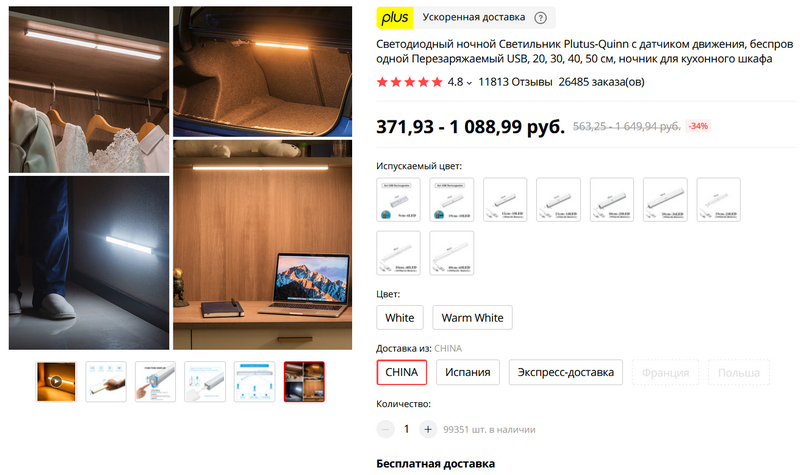Expand the 4.8 rating dropdown chevron
The width and height of the screenshot is (800, 475).
469,83
